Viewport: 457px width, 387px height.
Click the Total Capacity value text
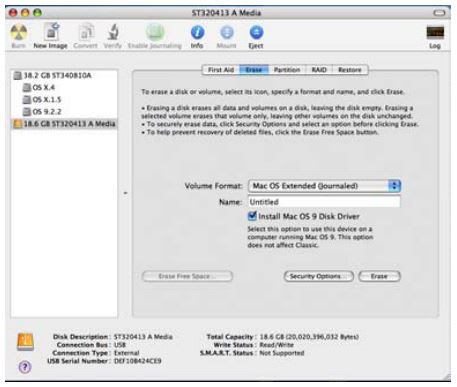click(309, 337)
